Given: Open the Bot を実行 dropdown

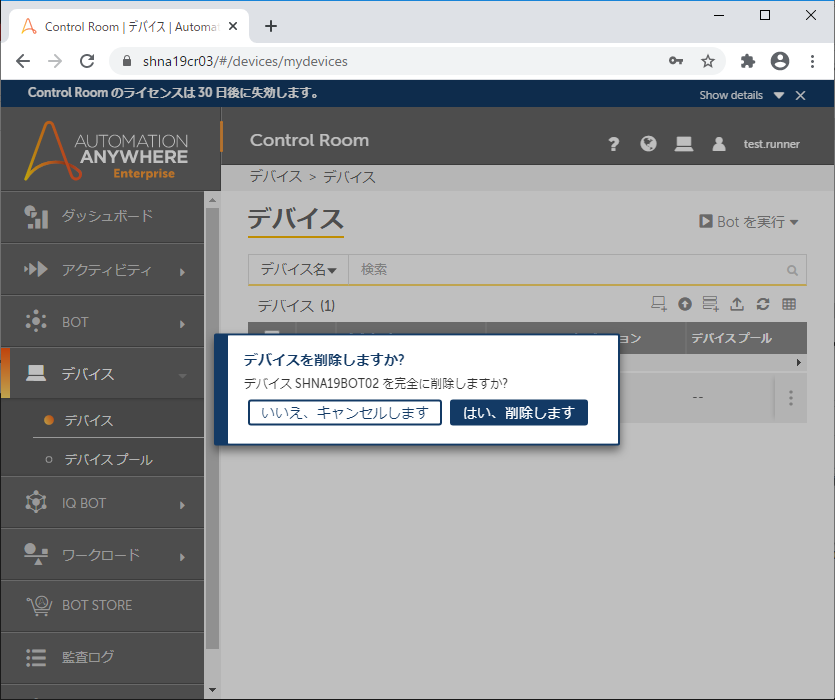Looking at the screenshot, I should click(x=748, y=222).
